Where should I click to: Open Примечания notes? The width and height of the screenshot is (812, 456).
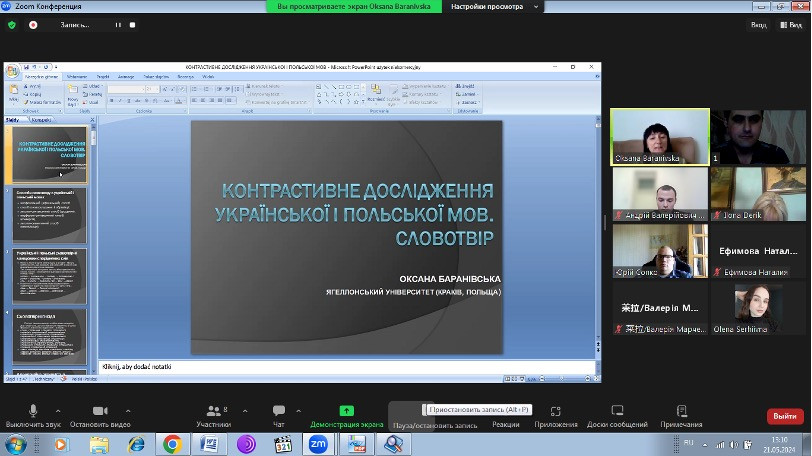pyautogui.click(x=681, y=412)
